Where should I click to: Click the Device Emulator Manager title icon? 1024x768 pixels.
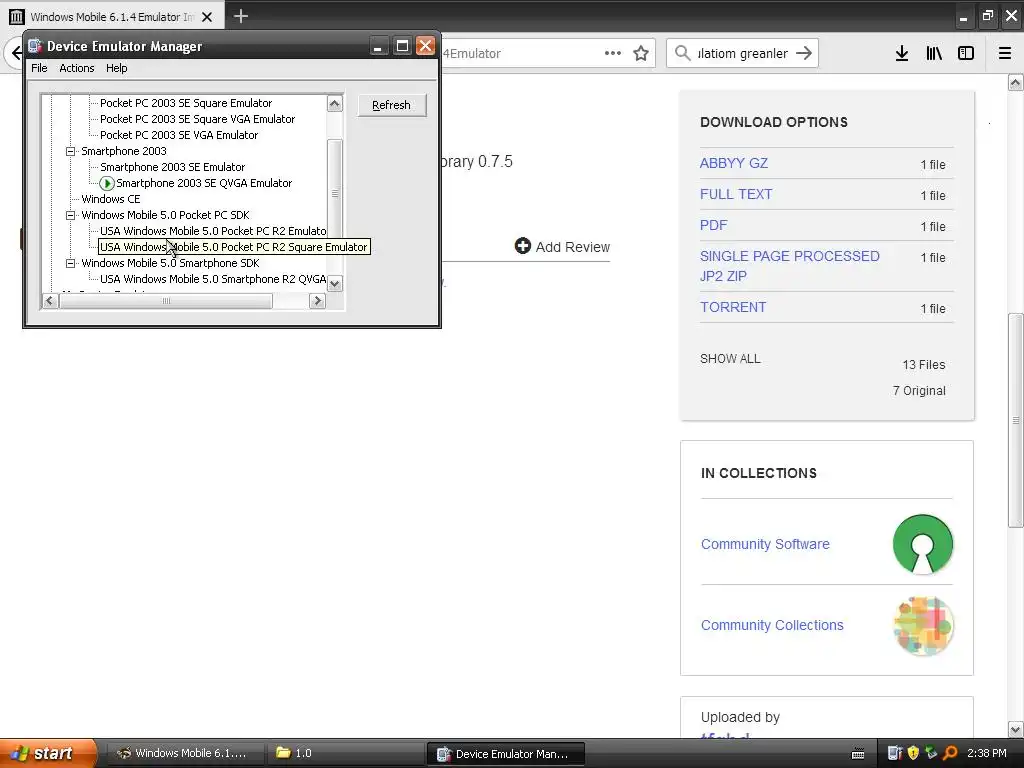click(35, 46)
